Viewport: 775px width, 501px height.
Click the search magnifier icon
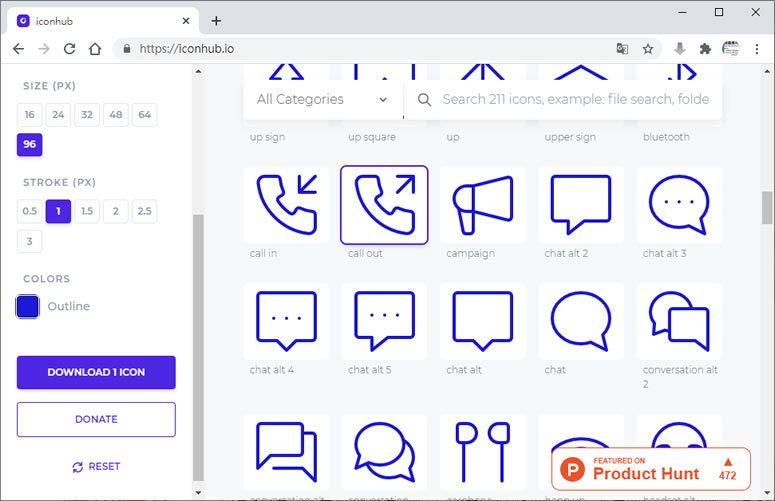(x=424, y=99)
